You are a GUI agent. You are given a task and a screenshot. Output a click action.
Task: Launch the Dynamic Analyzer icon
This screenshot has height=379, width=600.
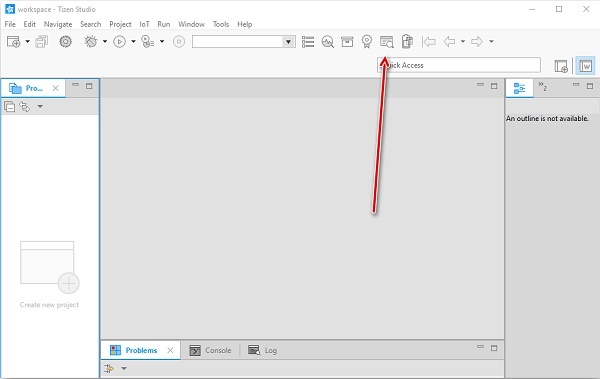coord(328,41)
